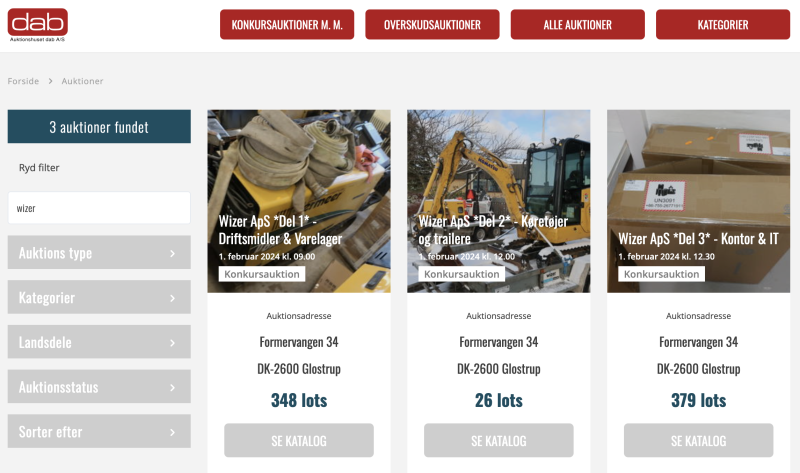Image resolution: width=800 pixels, height=473 pixels.
Task: Go to Alle auktioner
Action: (578, 24)
